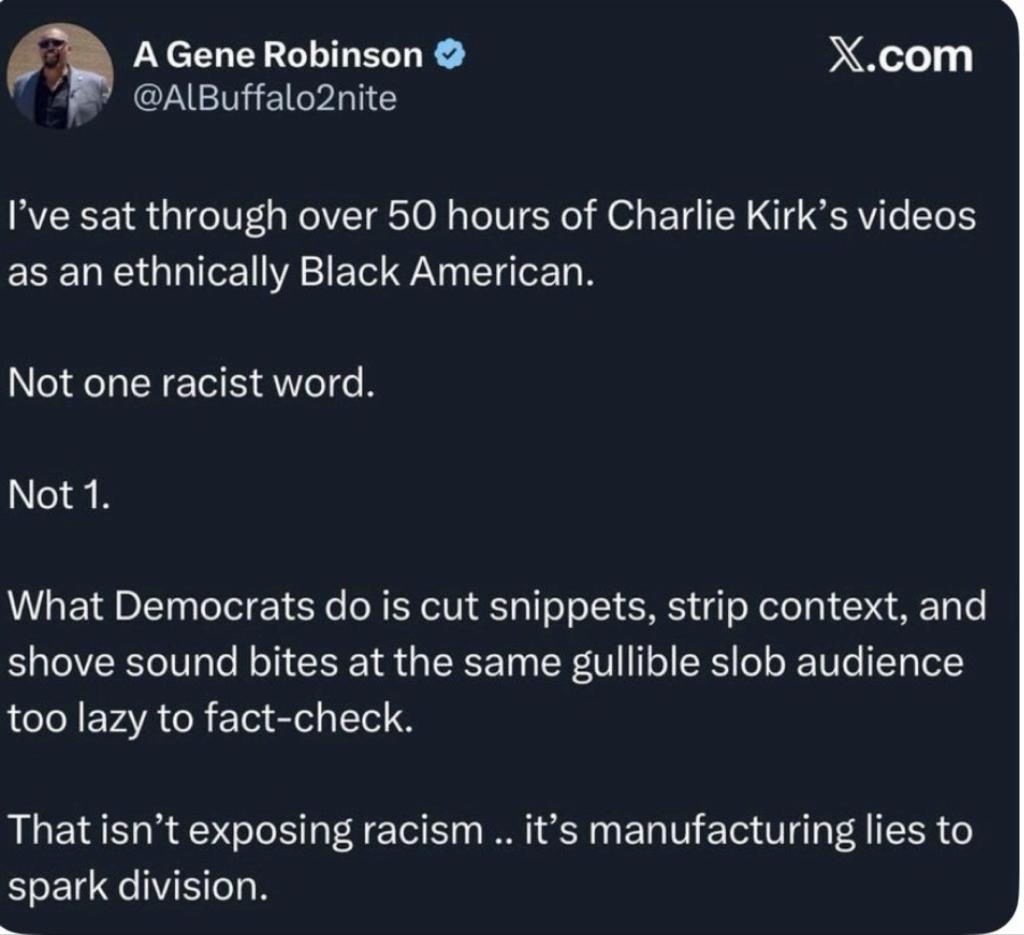Select the line "as an ethnically Black American."
This screenshot has width=1024, height=935.
[x=301, y=273]
